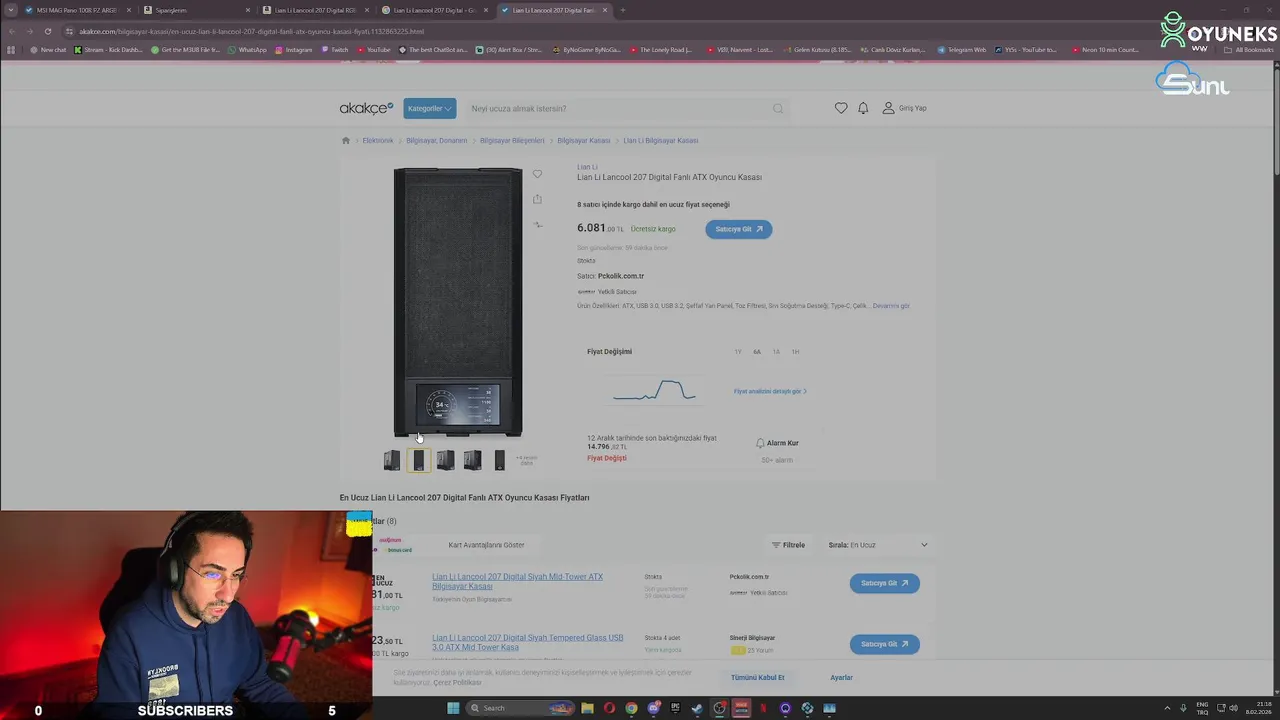
Task: Select first product thumbnail
Action: click(x=392, y=460)
